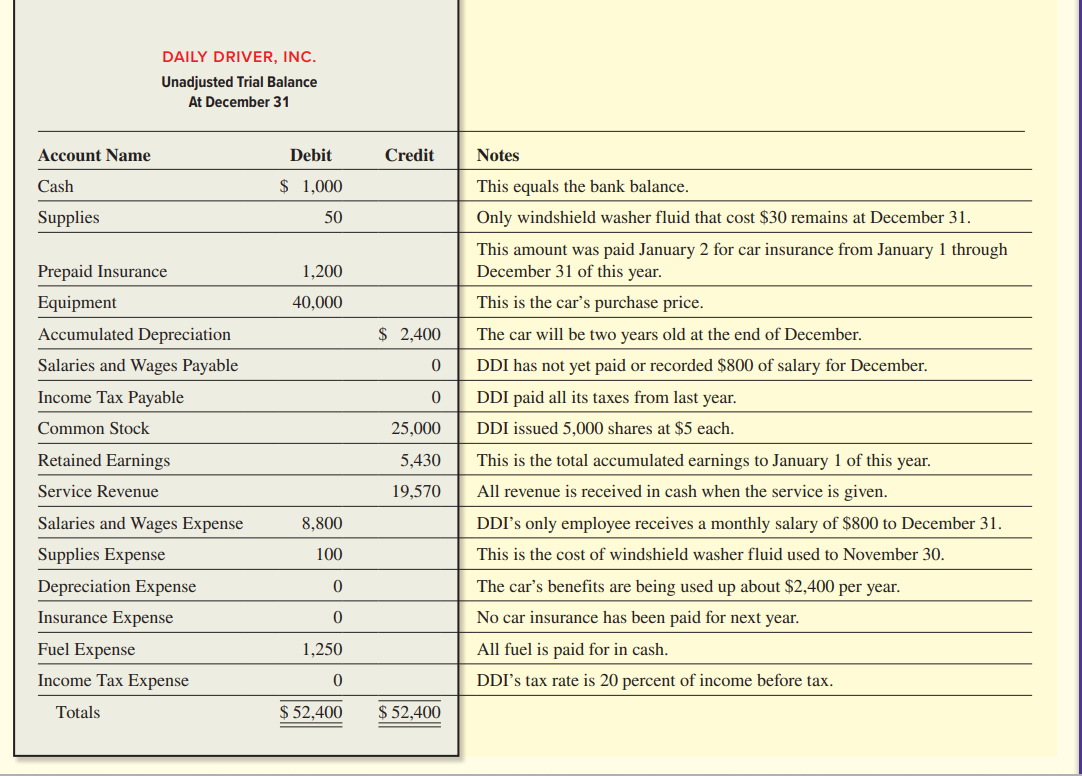Select the note about DDI's 20 percent tax rate

pos(655,680)
